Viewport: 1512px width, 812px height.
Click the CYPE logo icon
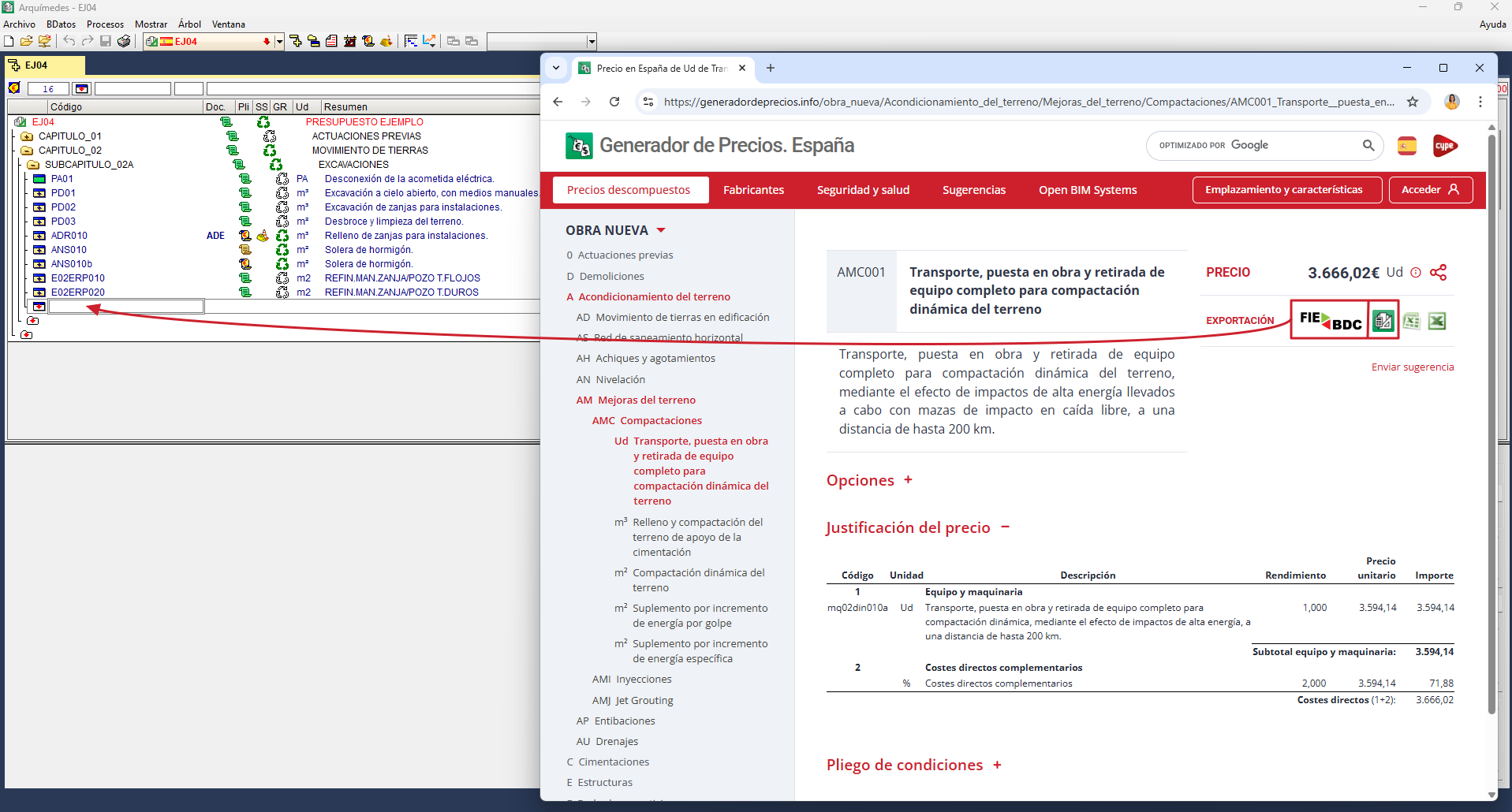(x=1445, y=146)
